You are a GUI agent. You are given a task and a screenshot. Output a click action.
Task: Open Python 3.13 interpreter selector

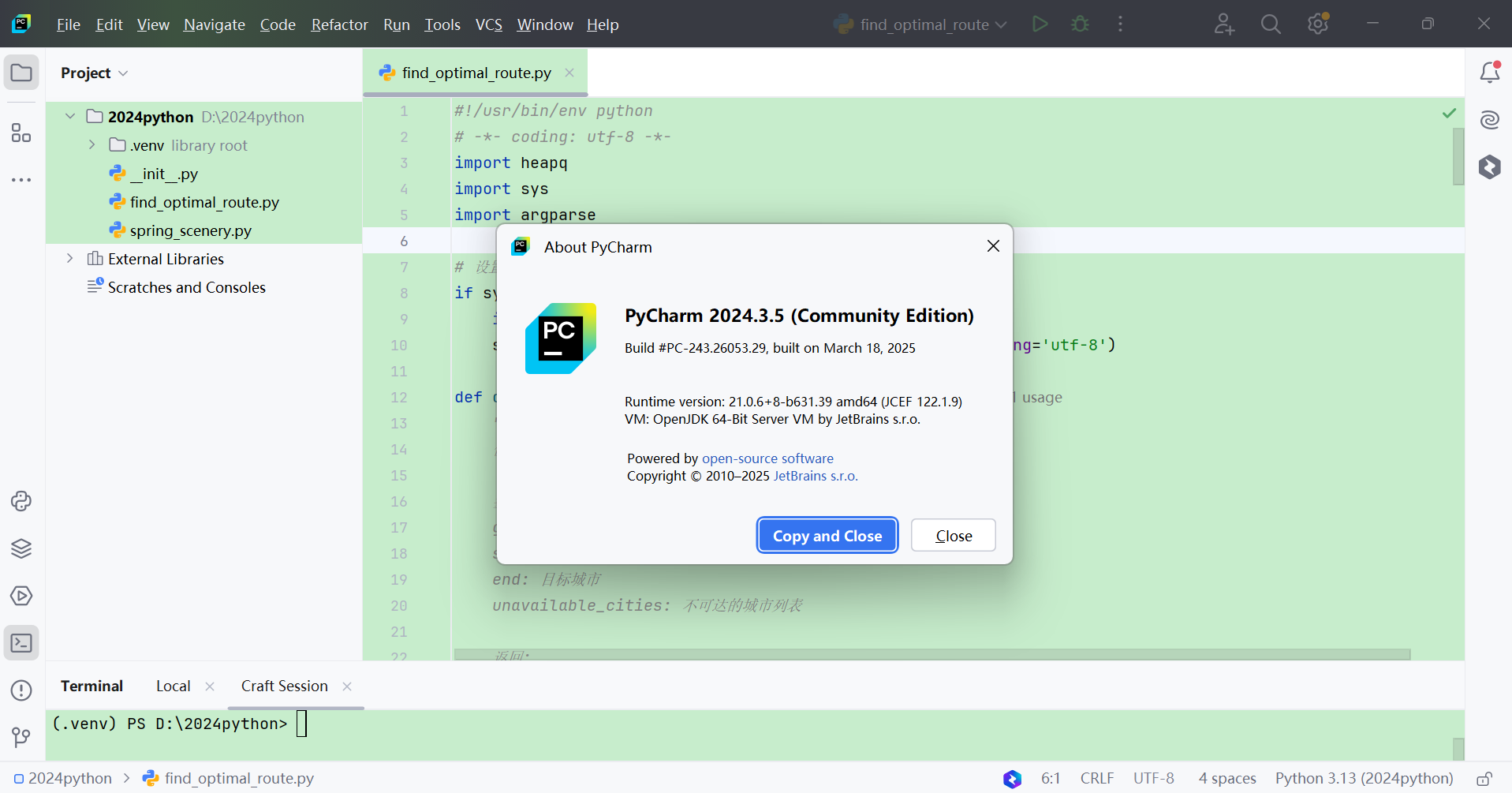click(x=1364, y=779)
